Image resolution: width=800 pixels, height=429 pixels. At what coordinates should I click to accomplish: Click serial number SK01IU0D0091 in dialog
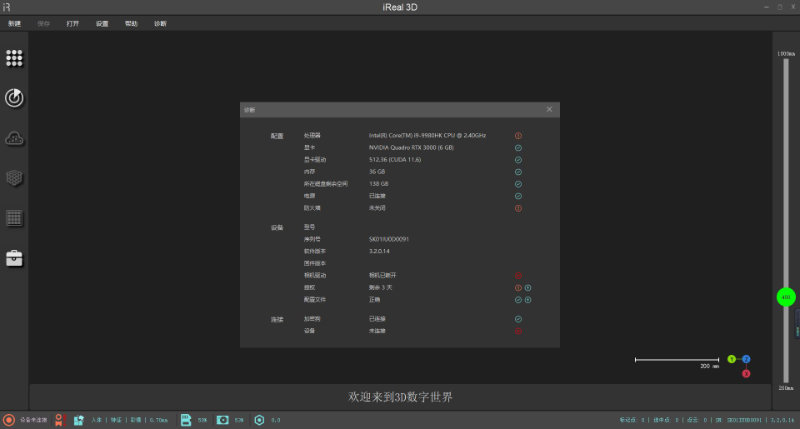(x=389, y=239)
